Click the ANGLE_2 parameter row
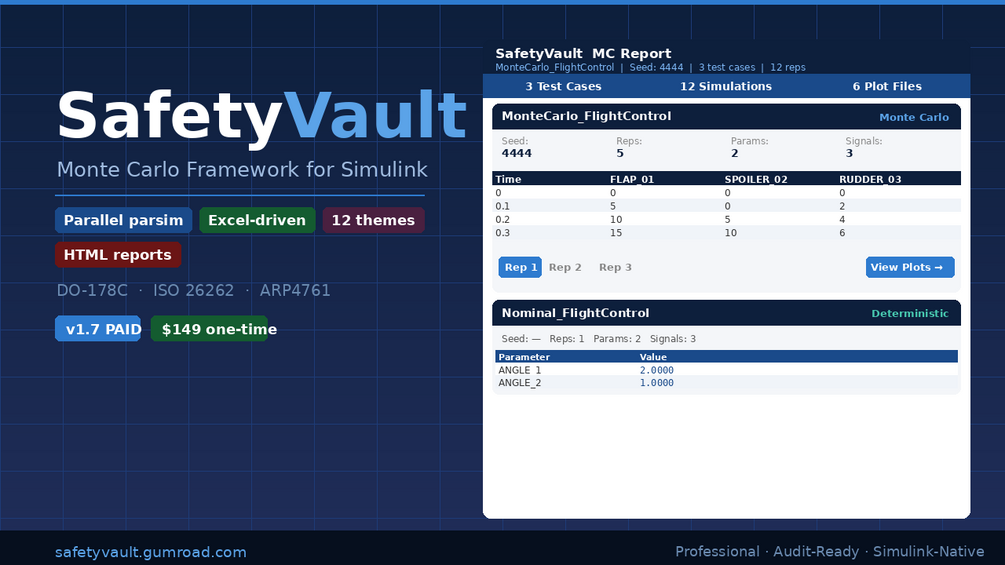Screen dimensions: 1005x565 coord(726,383)
